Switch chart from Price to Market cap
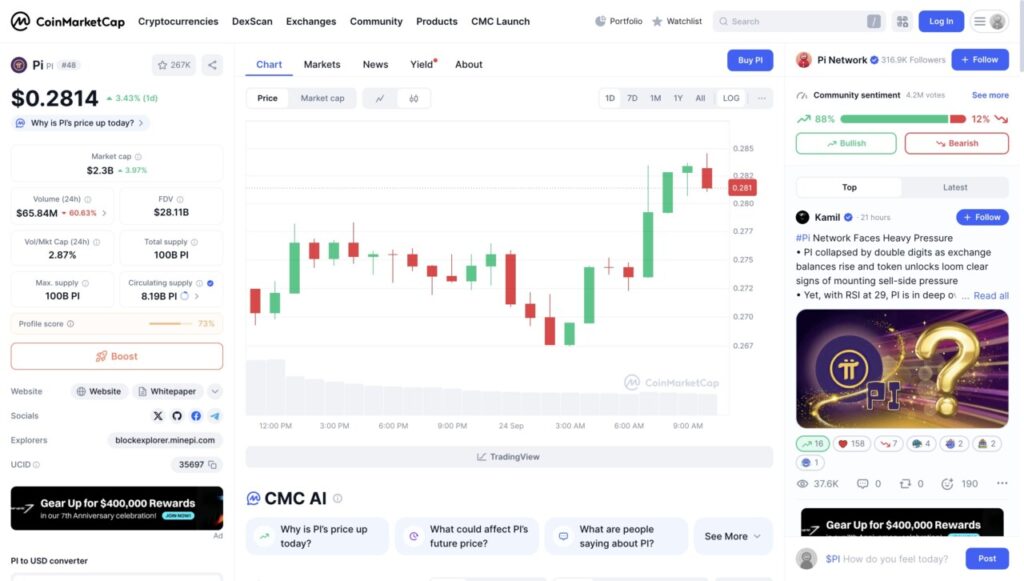 (322, 98)
